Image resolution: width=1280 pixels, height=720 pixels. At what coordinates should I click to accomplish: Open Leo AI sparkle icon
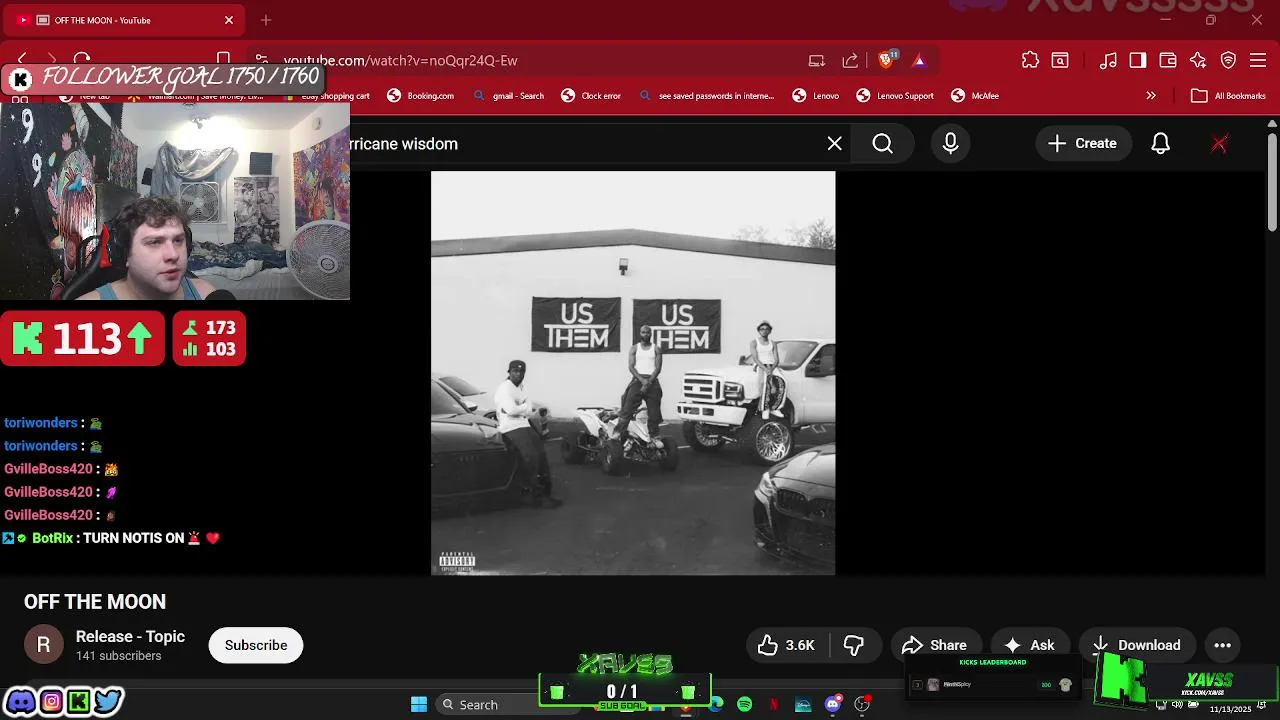tap(1198, 60)
